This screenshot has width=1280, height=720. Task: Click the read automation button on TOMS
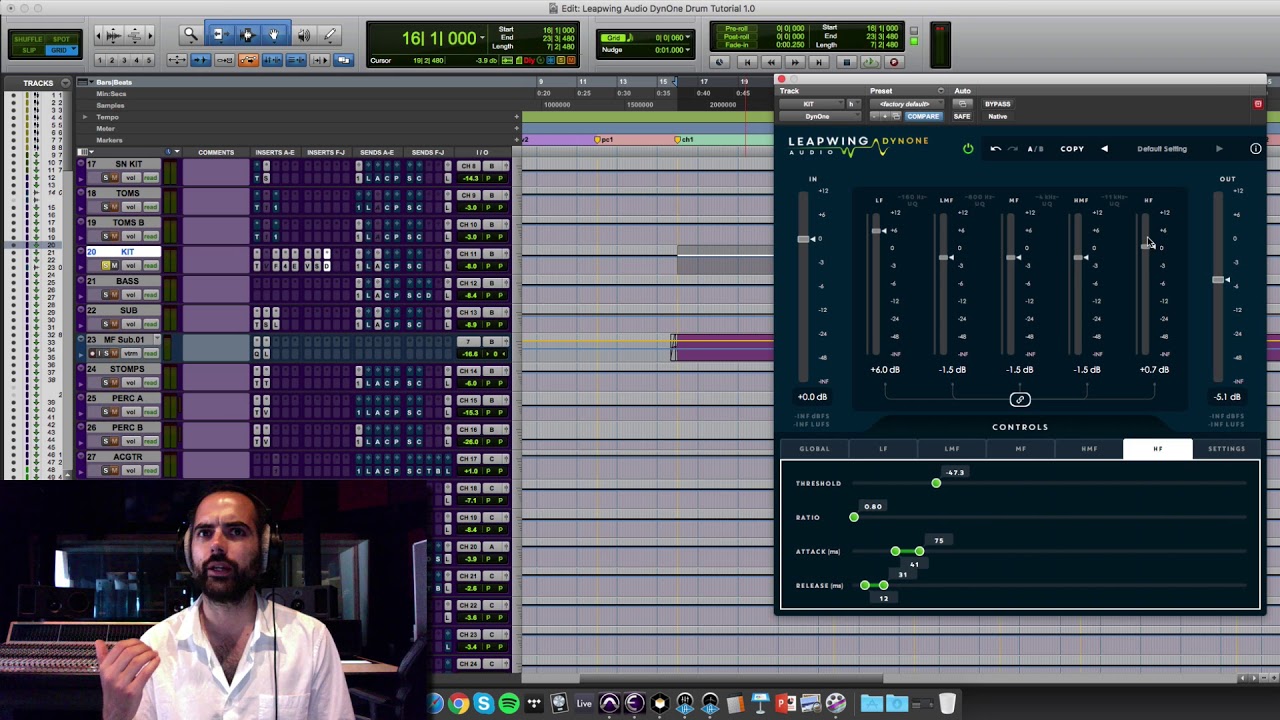[150, 207]
